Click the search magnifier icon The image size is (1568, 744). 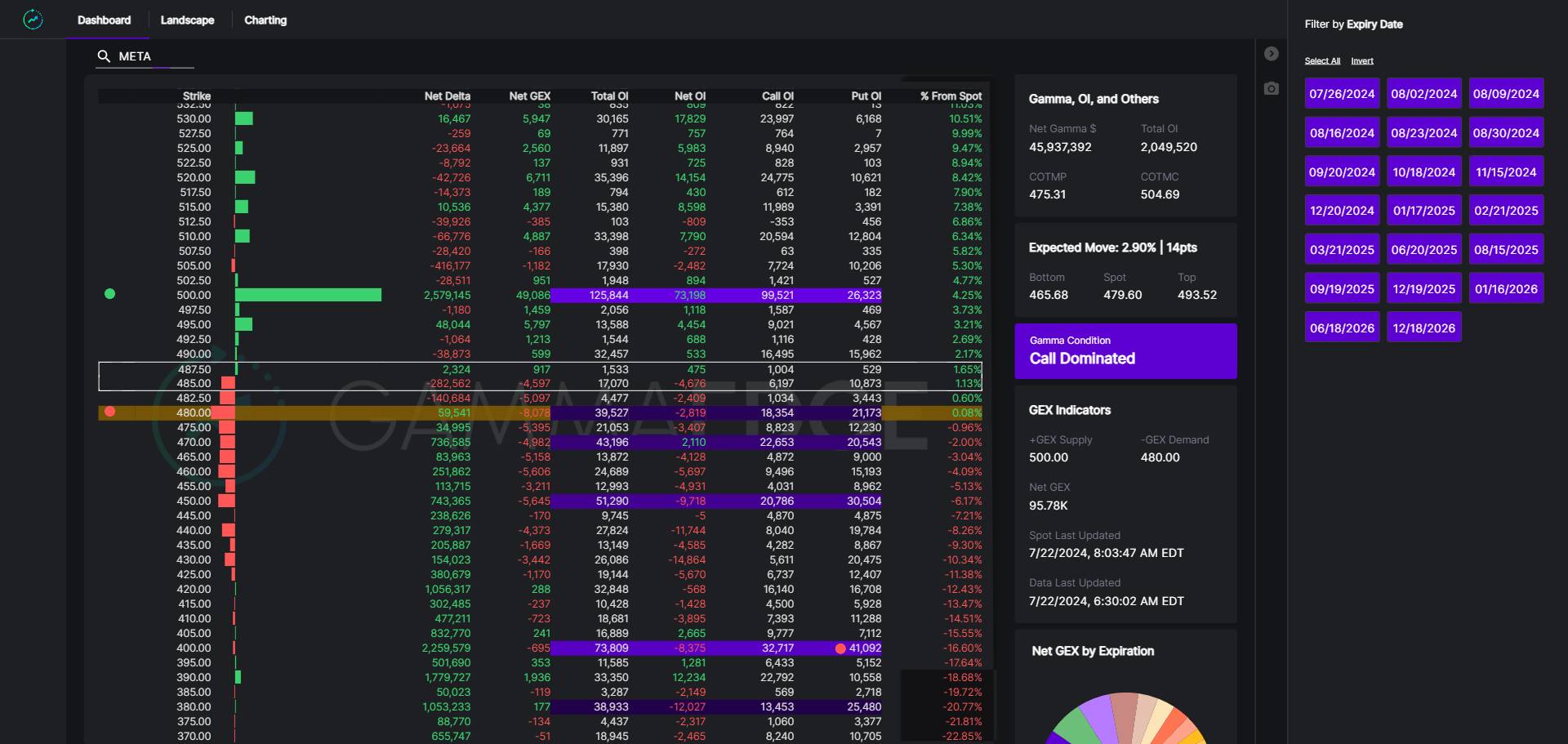pos(104,56)
